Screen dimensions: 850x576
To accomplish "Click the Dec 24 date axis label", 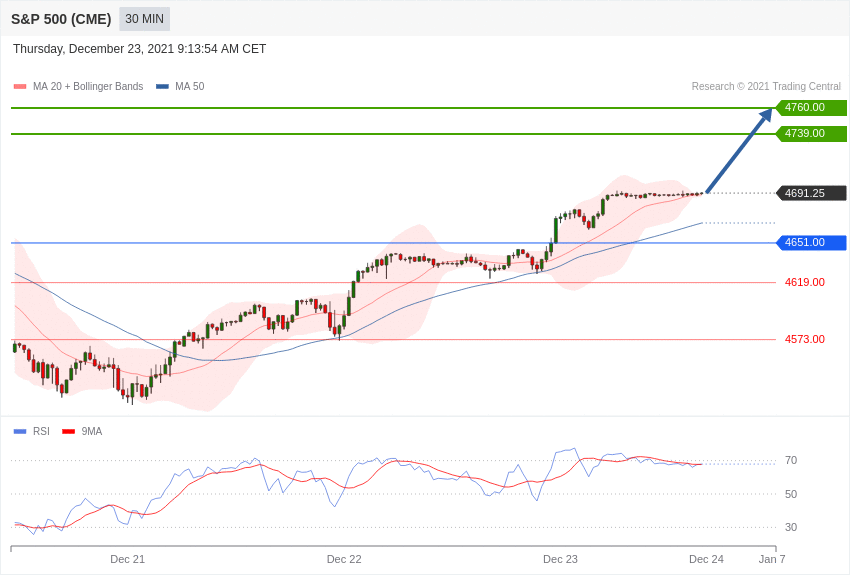I will tap(706, 559).
